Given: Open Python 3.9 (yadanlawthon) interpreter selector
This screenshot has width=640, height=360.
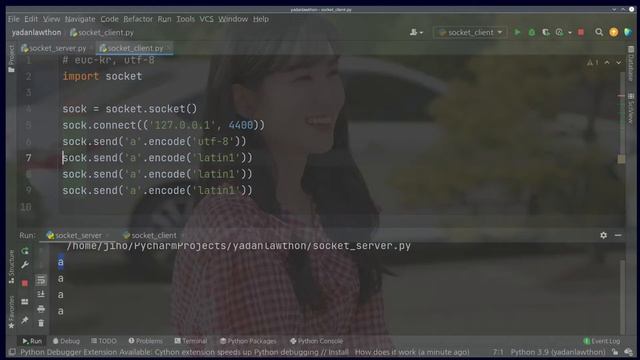Looking at the screenshot, I should pyautogui.click(x=558, y=352).
